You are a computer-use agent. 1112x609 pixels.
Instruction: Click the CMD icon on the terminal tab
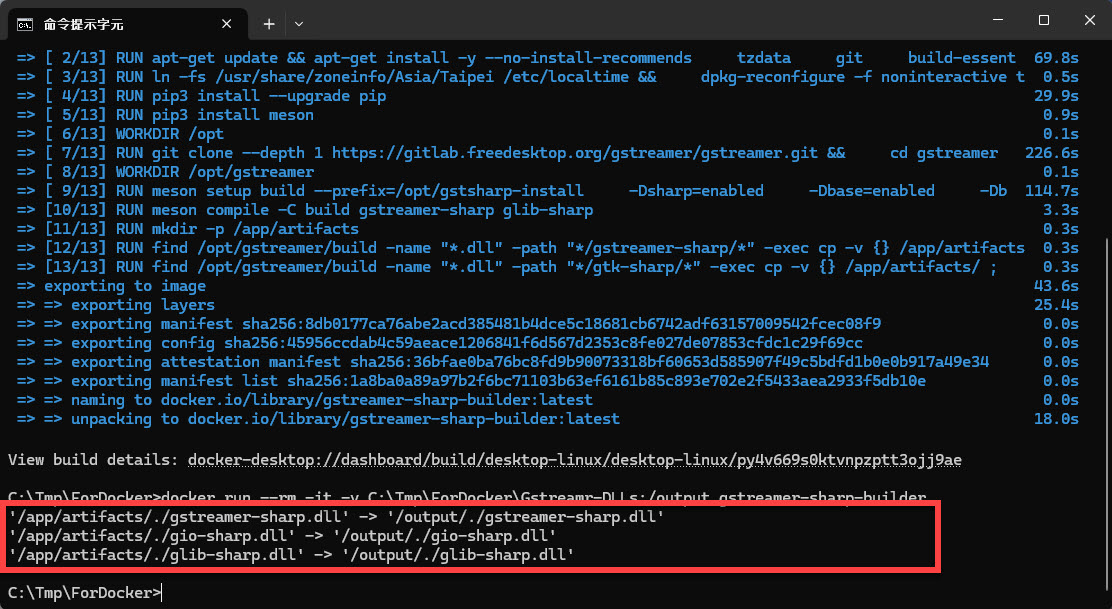coord(28,23)
